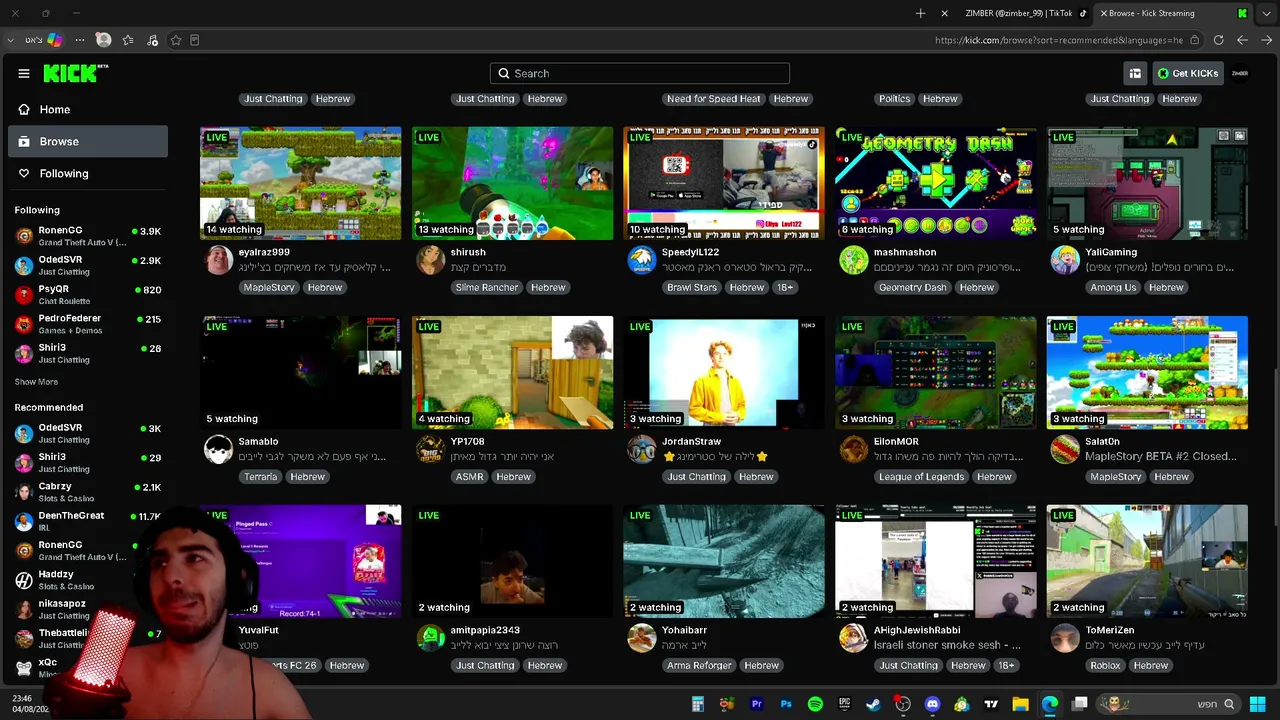Open JordanStraw's Just Chatting stream thumbnail
Screen dimensions: 1280x720
[x=724, y=372]
